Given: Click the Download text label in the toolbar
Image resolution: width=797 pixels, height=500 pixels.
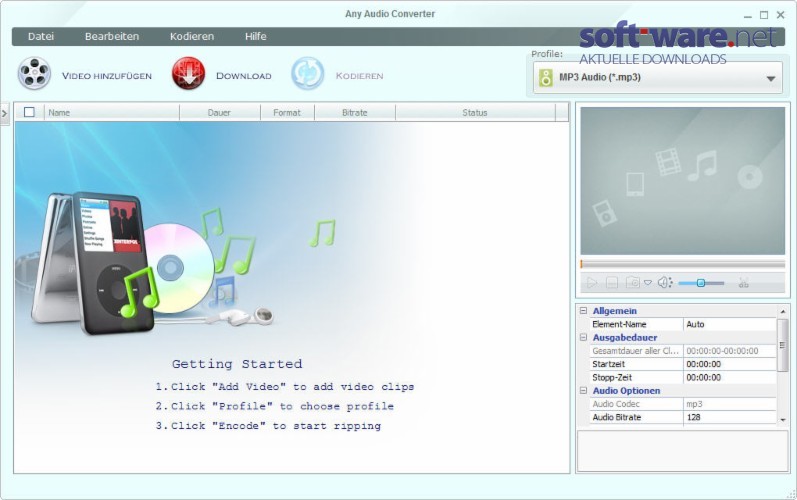Looking at the screenshot, I should pos(243,76).
